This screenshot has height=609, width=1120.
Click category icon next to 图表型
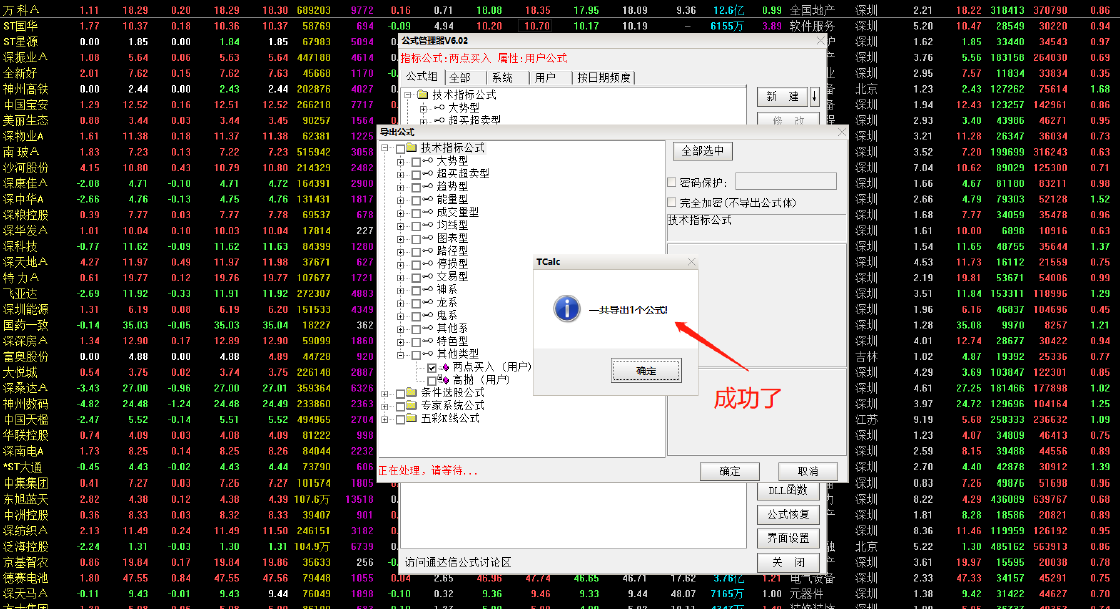(x=428, y=238)
